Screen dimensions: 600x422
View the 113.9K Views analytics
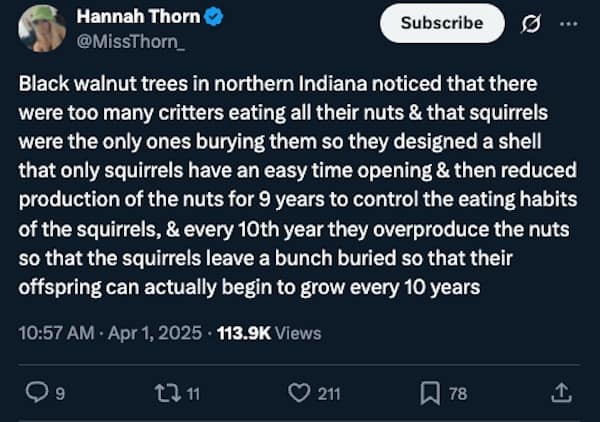pos(265,333)
